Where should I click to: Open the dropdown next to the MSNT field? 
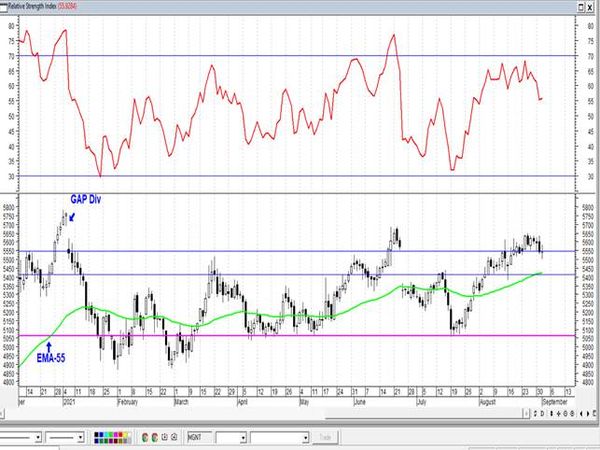pos(243,437)
